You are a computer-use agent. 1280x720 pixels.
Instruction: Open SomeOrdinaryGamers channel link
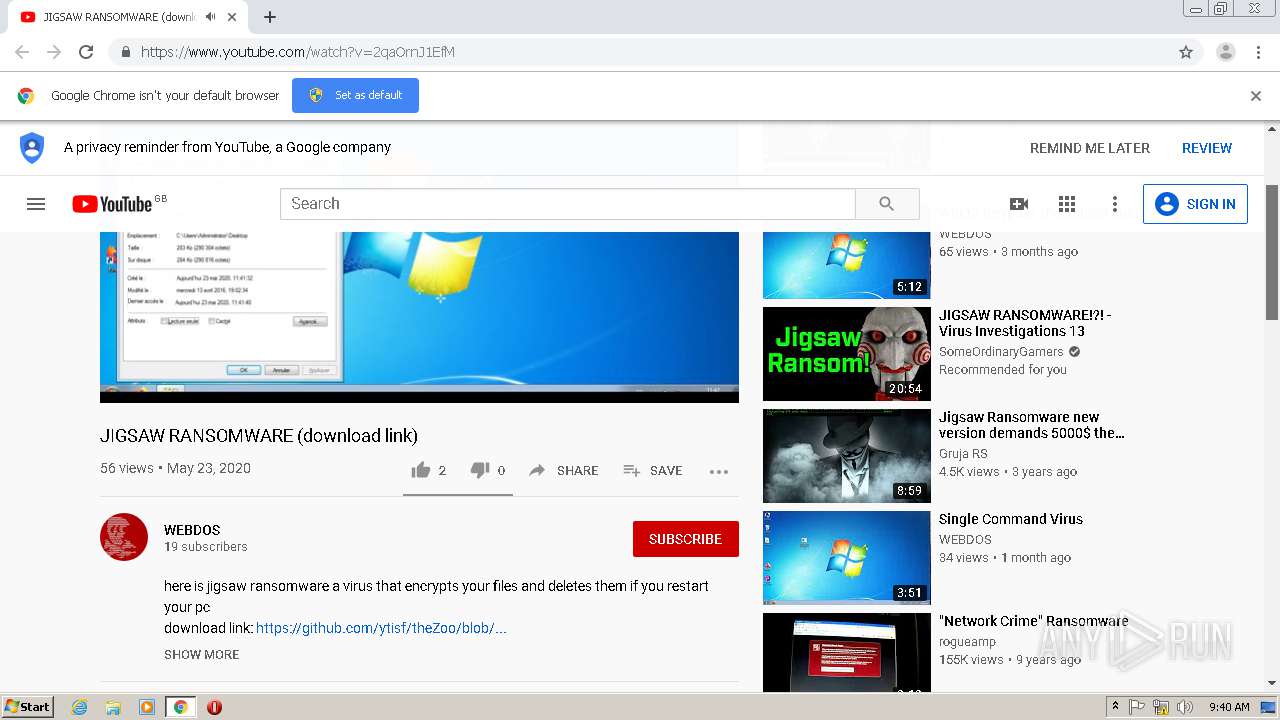click(1001, 352)
